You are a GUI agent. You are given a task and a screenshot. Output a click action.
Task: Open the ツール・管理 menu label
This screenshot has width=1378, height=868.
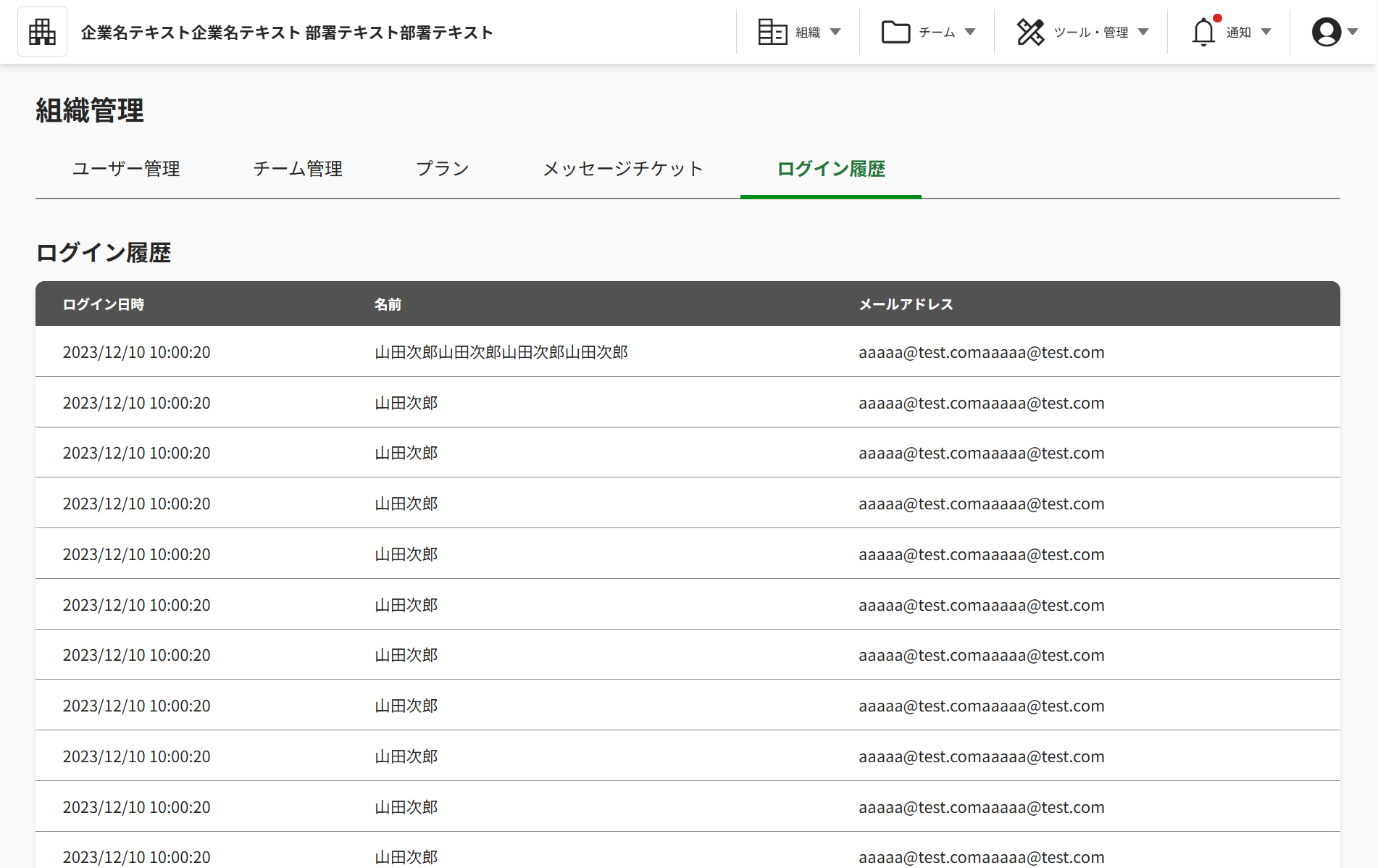1090,33
